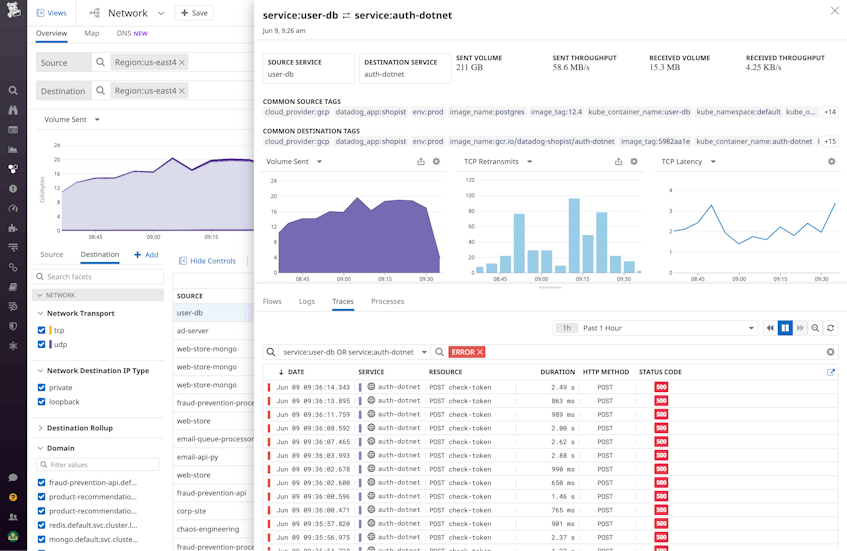Open the integrations puzzle icon in the sidebar

[13, 228]
